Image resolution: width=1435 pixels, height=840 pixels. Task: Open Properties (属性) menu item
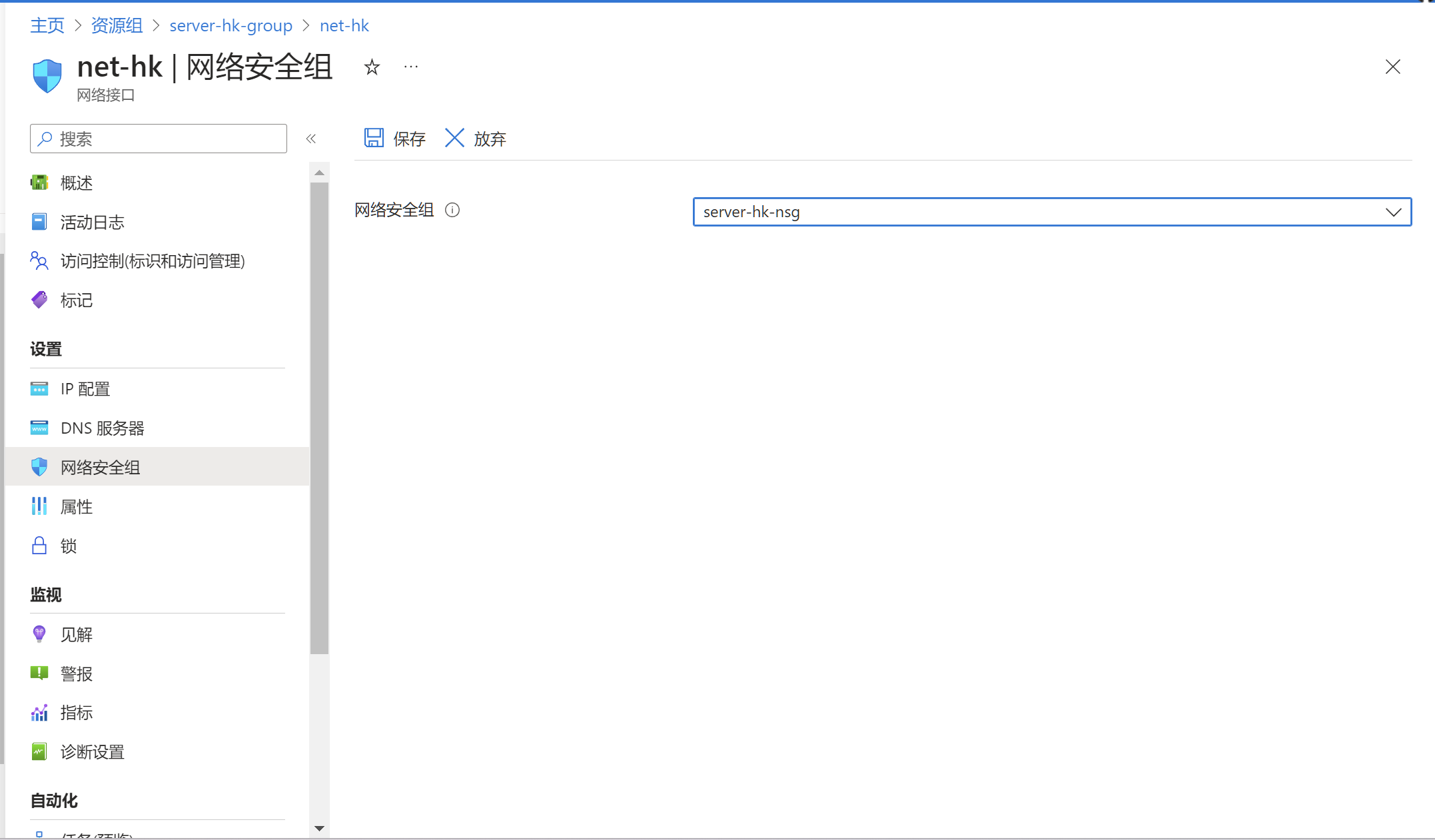[76, 507]
